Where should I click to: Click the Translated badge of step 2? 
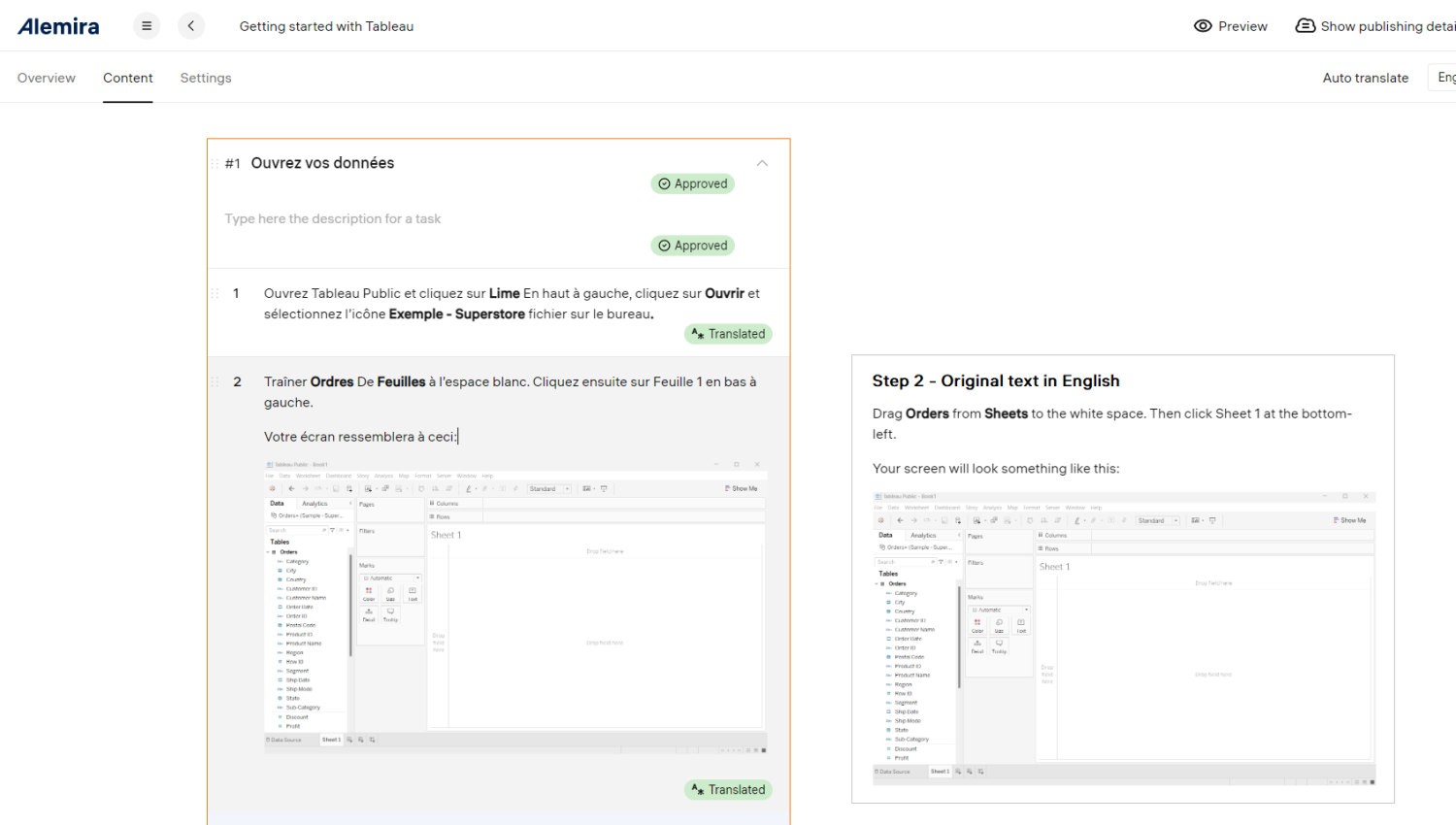[x=728, y=790]
